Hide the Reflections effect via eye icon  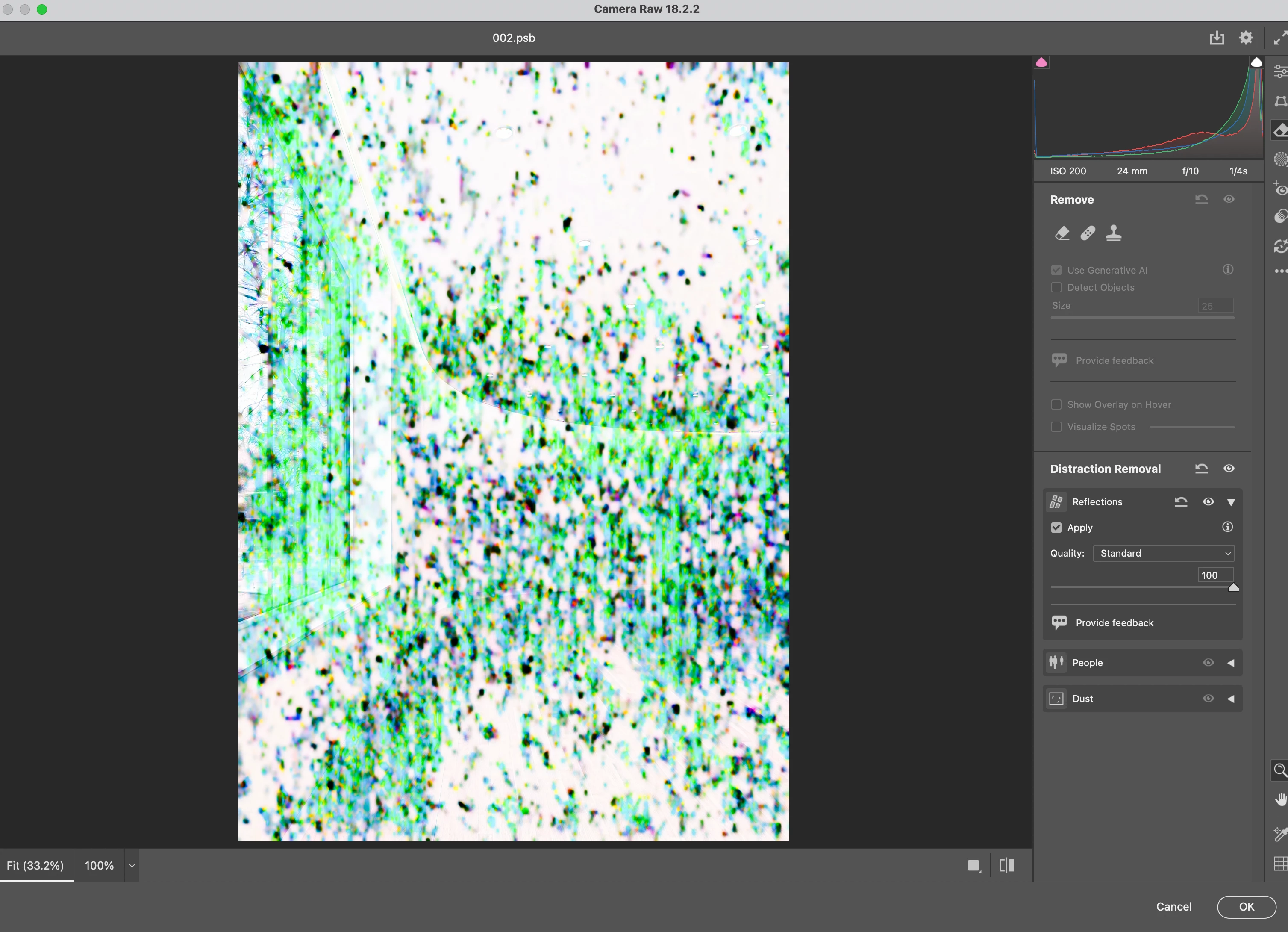tap(1208, 502)
